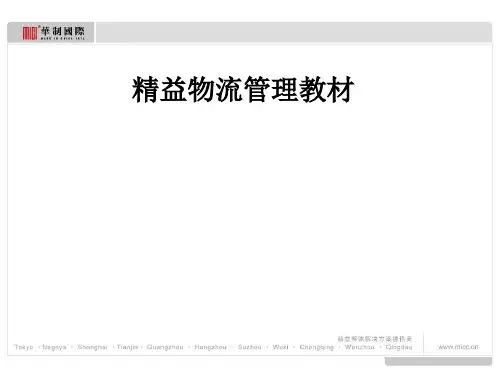Click the Suzhou city label
The width and height of the screenshot is (500, 375).
pyautogui.click(x=250, y=347)
